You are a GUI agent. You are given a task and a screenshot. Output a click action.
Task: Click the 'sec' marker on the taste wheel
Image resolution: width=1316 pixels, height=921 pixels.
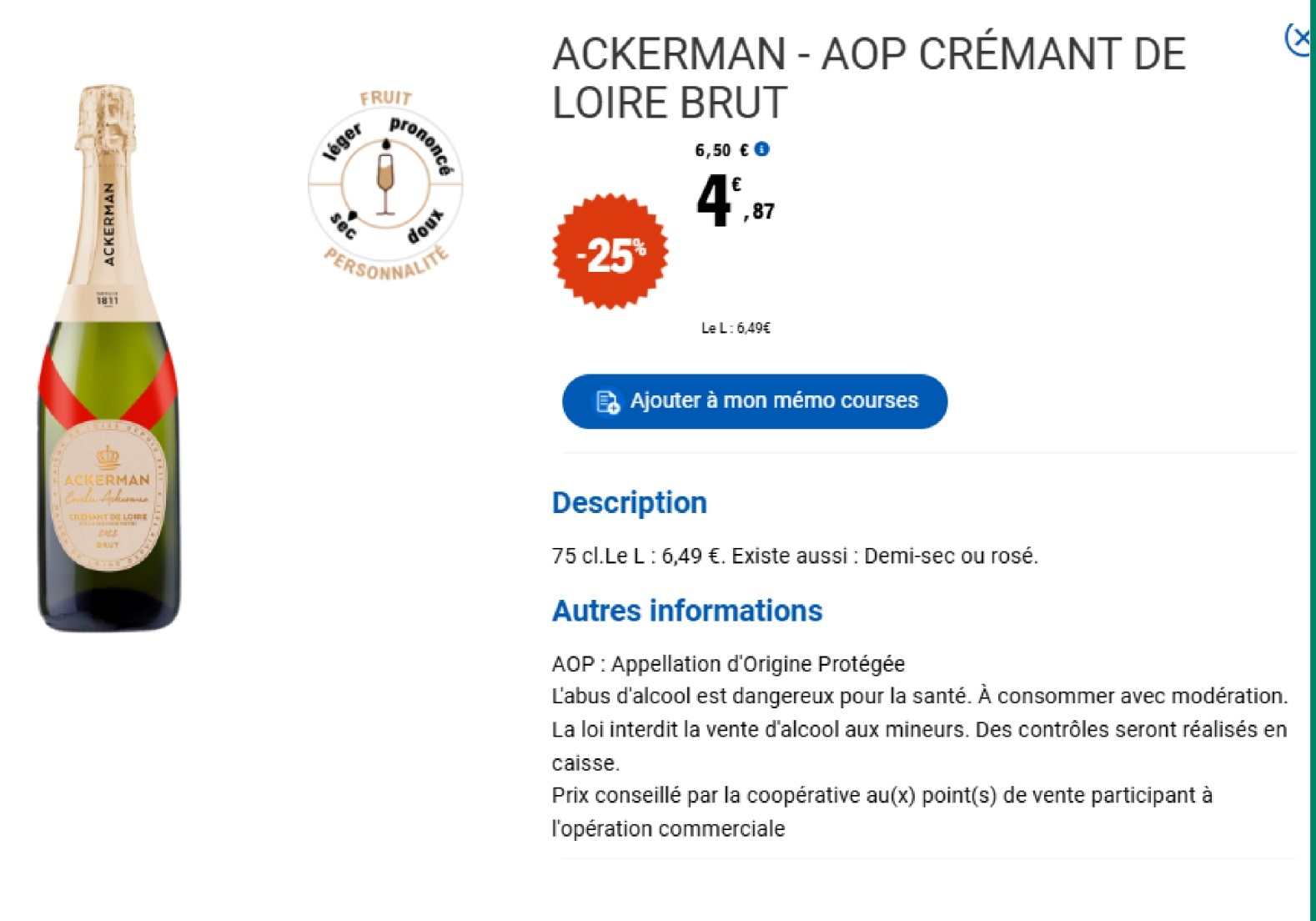(344, 224)
